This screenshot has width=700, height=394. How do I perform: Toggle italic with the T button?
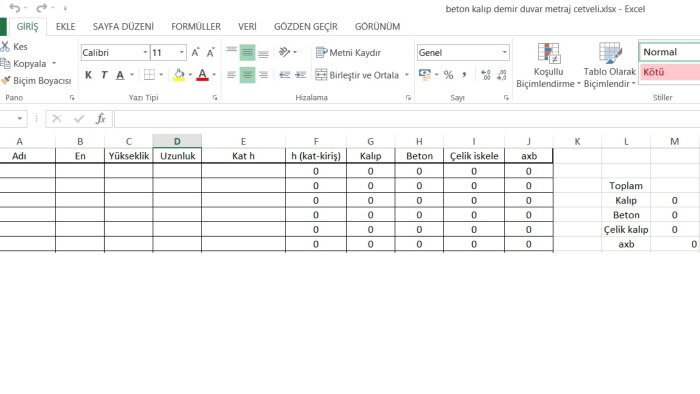104,75
